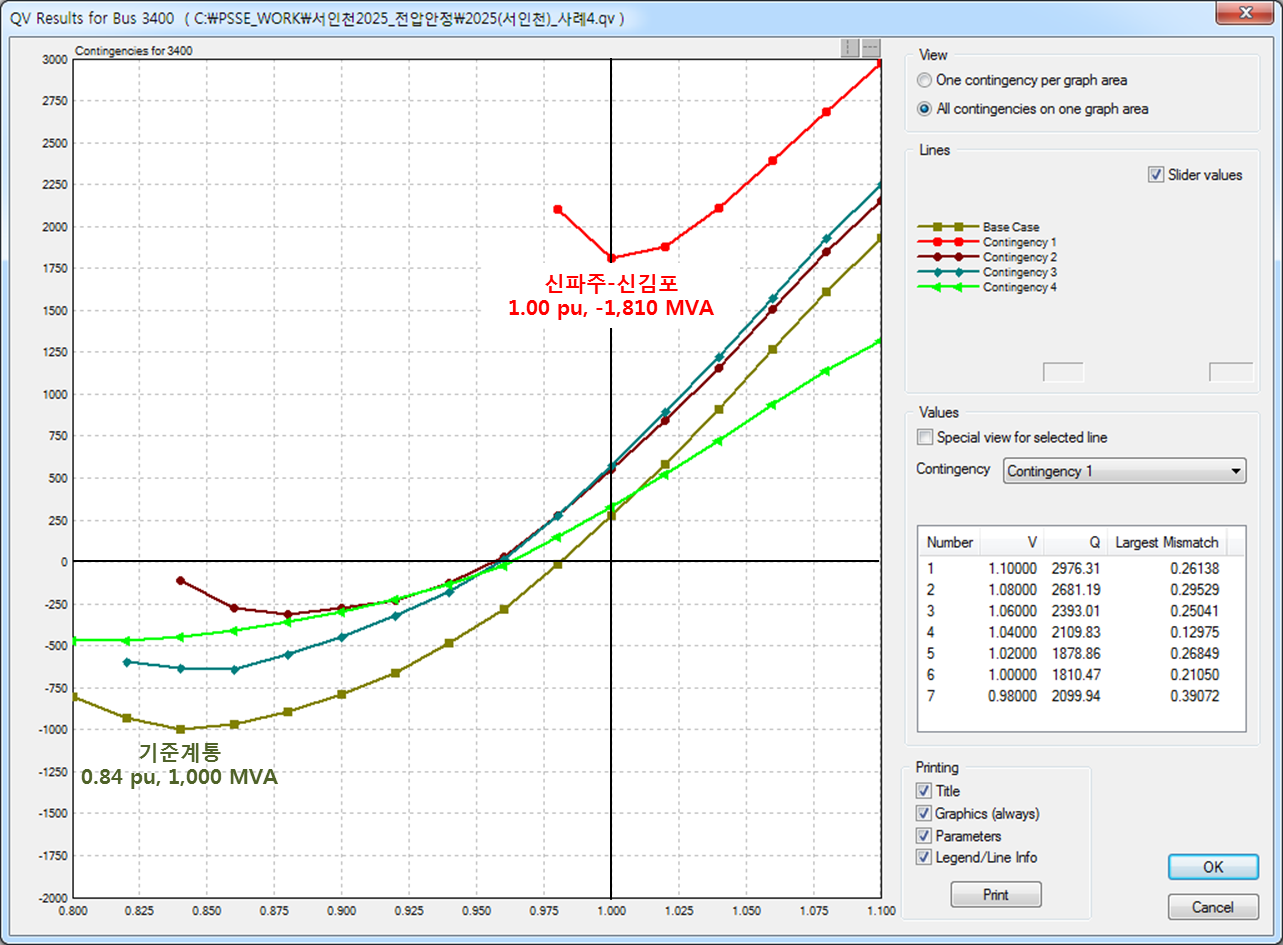Select the mismatch value 0.29529
Image resolution: width=1283 pixels, height=945 pixels.
coord(1194,590)
